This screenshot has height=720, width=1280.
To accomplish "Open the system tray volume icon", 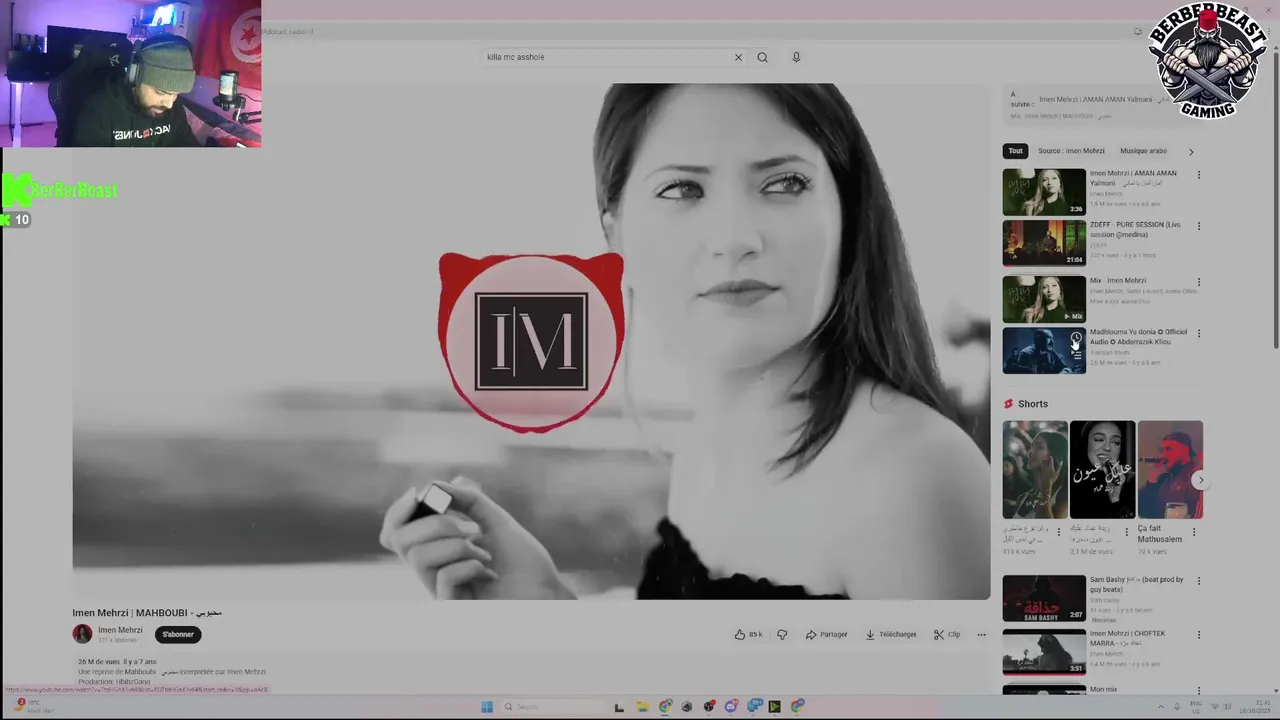I will coord(1229,707).
